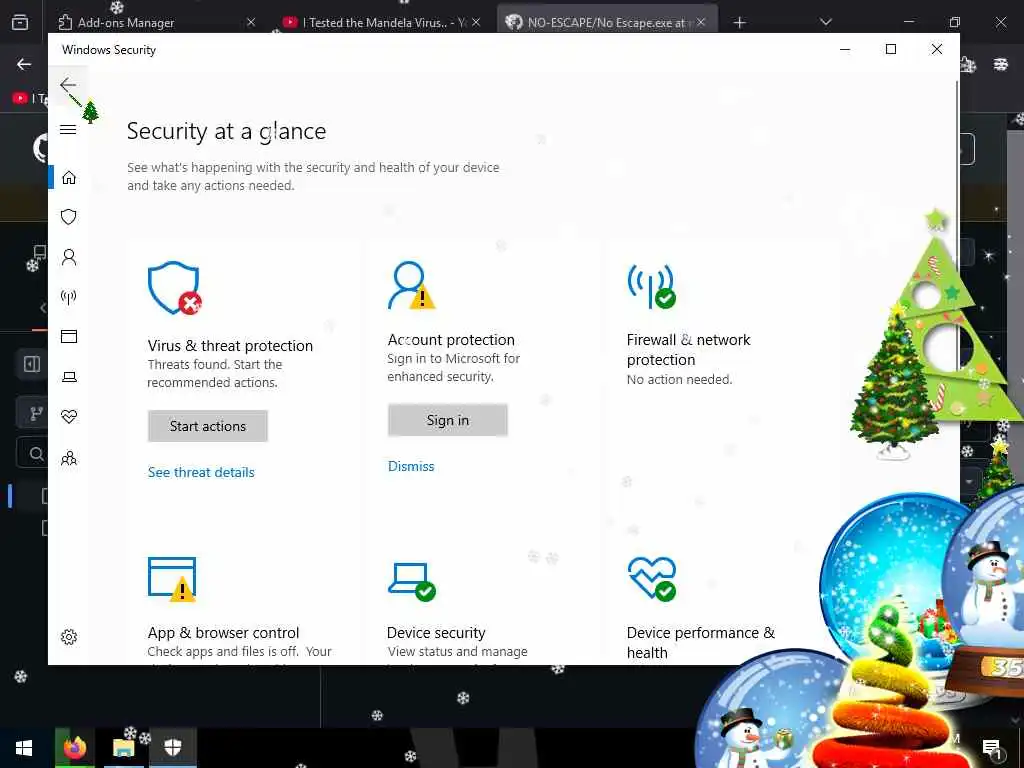This screenshot has height=768, width=1024.
Task: Open Firewall & network antenna icon in sidebar
Action: click(x=69, y=298)
